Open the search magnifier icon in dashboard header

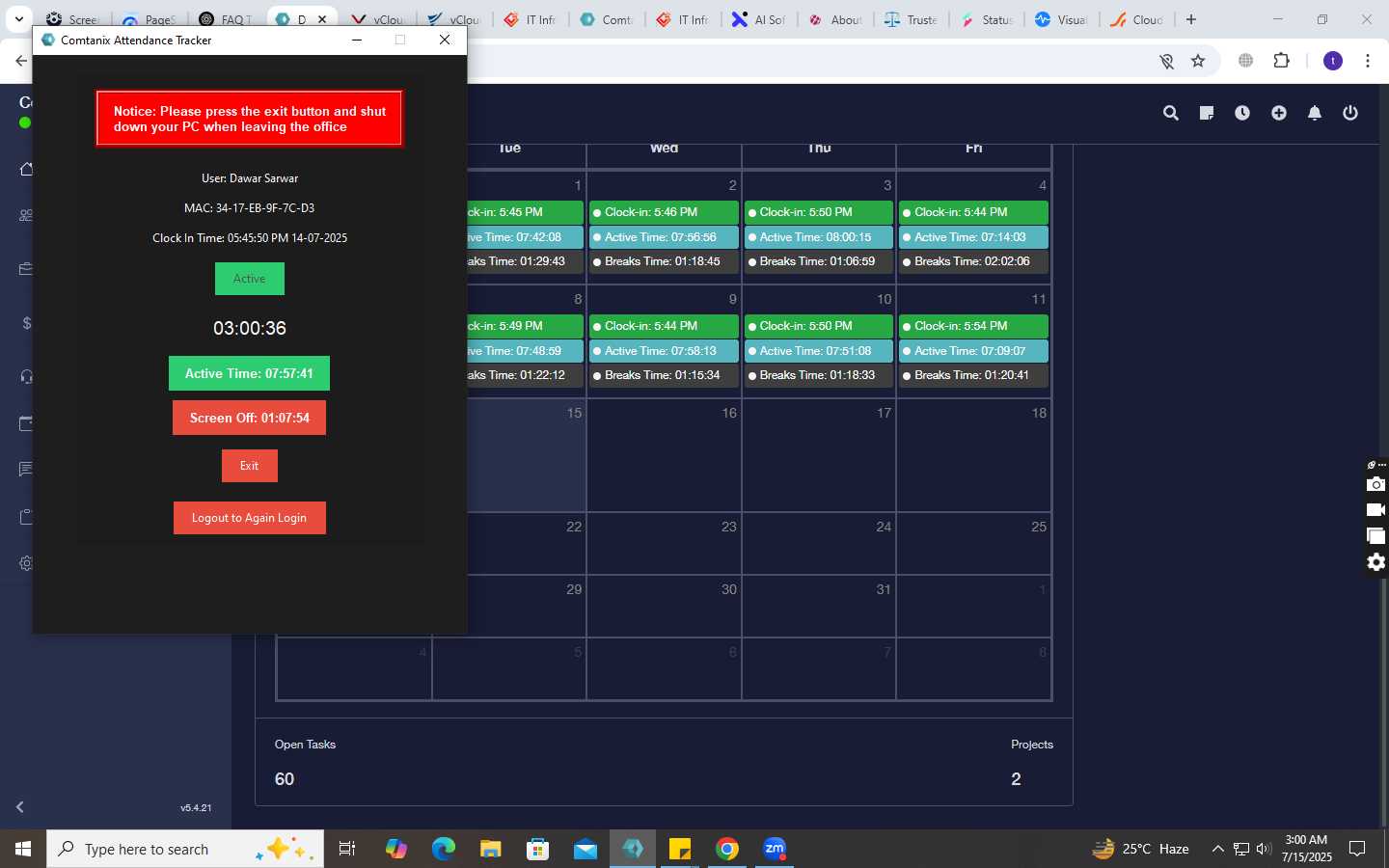[x=1170, y=113]
